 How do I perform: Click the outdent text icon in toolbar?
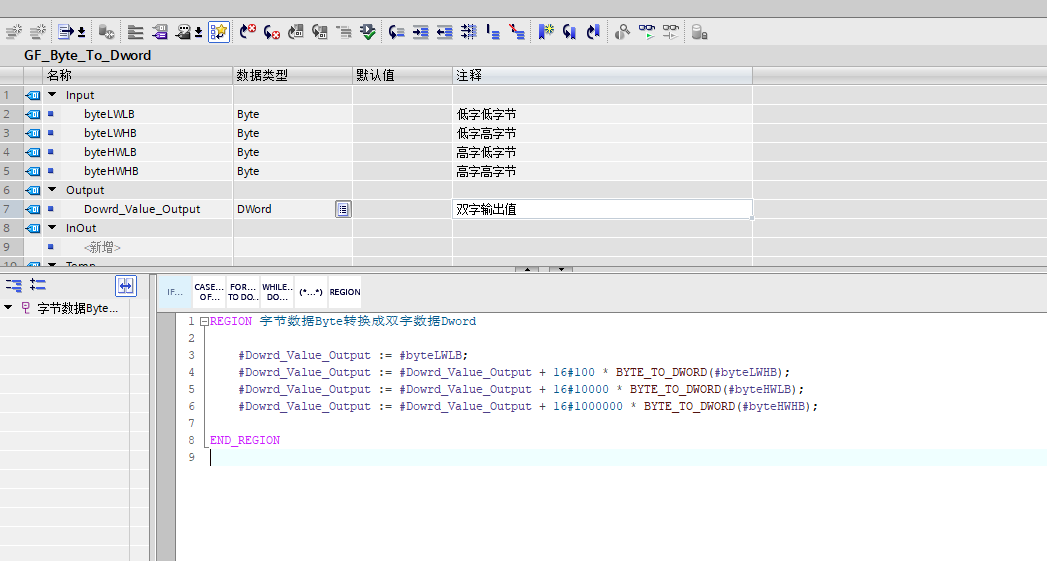[x=444, y=32]
